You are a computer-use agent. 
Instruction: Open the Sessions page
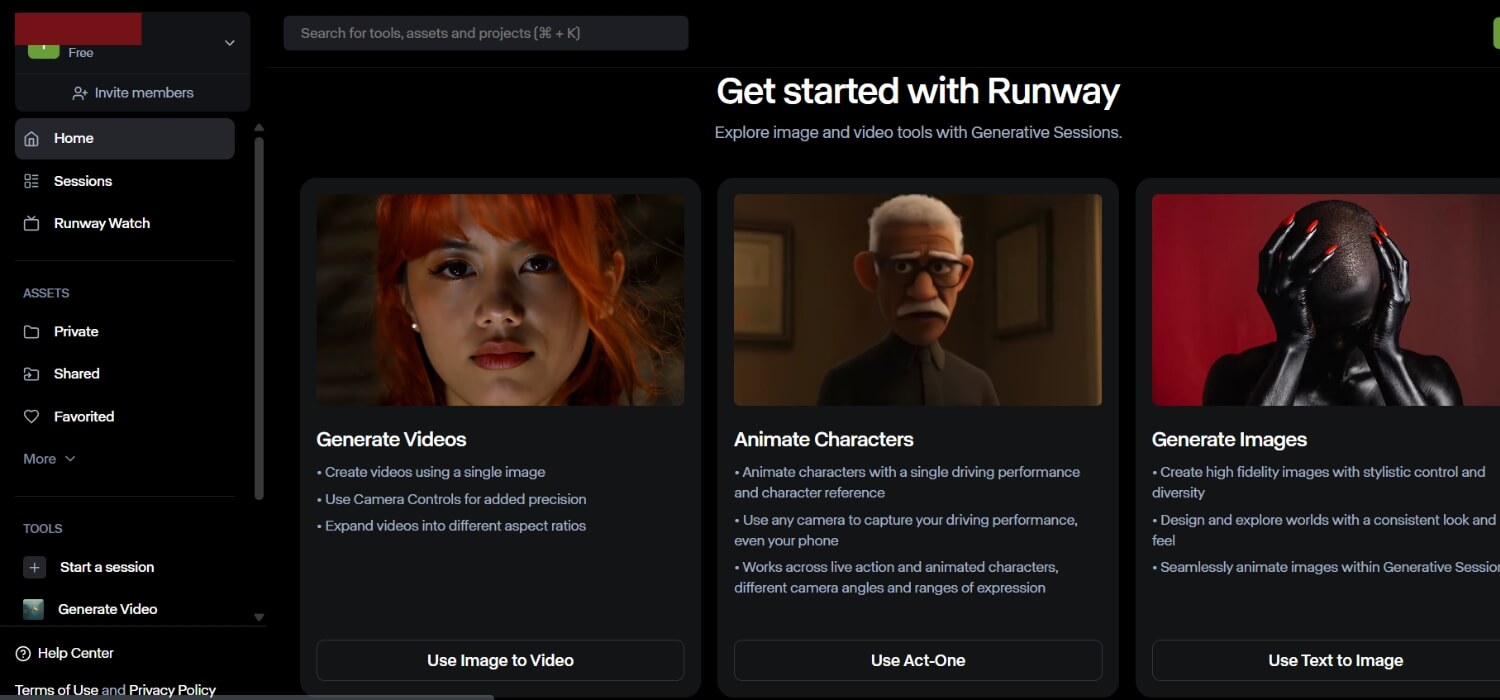[125, 181]
